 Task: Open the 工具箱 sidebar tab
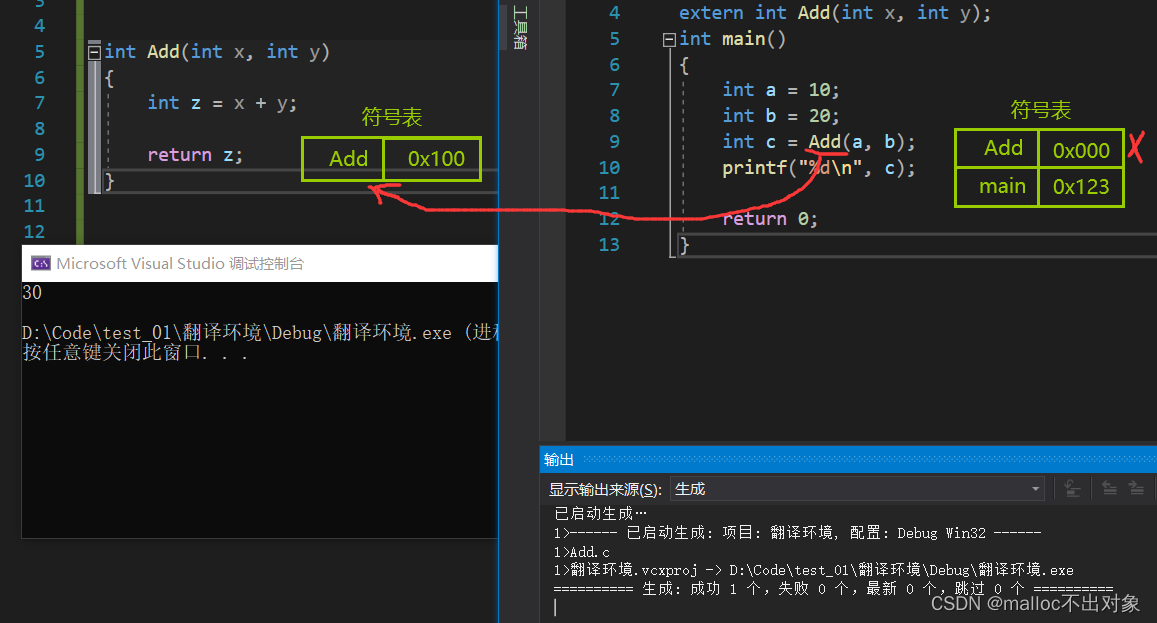point(519,28)
